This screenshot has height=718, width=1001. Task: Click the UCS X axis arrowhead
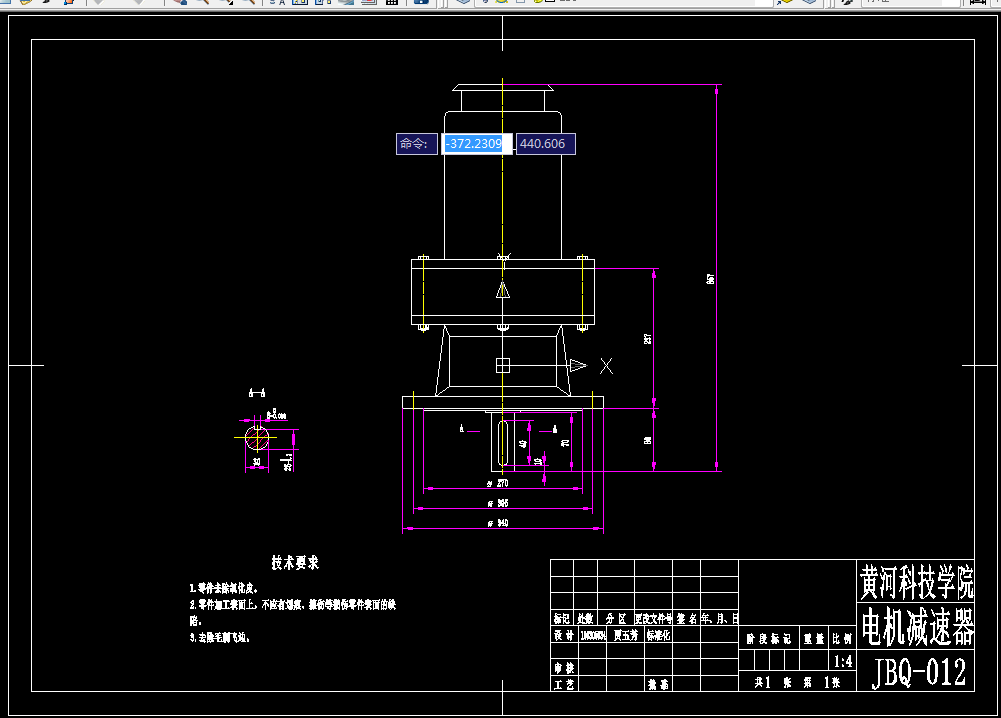[578, 366]
